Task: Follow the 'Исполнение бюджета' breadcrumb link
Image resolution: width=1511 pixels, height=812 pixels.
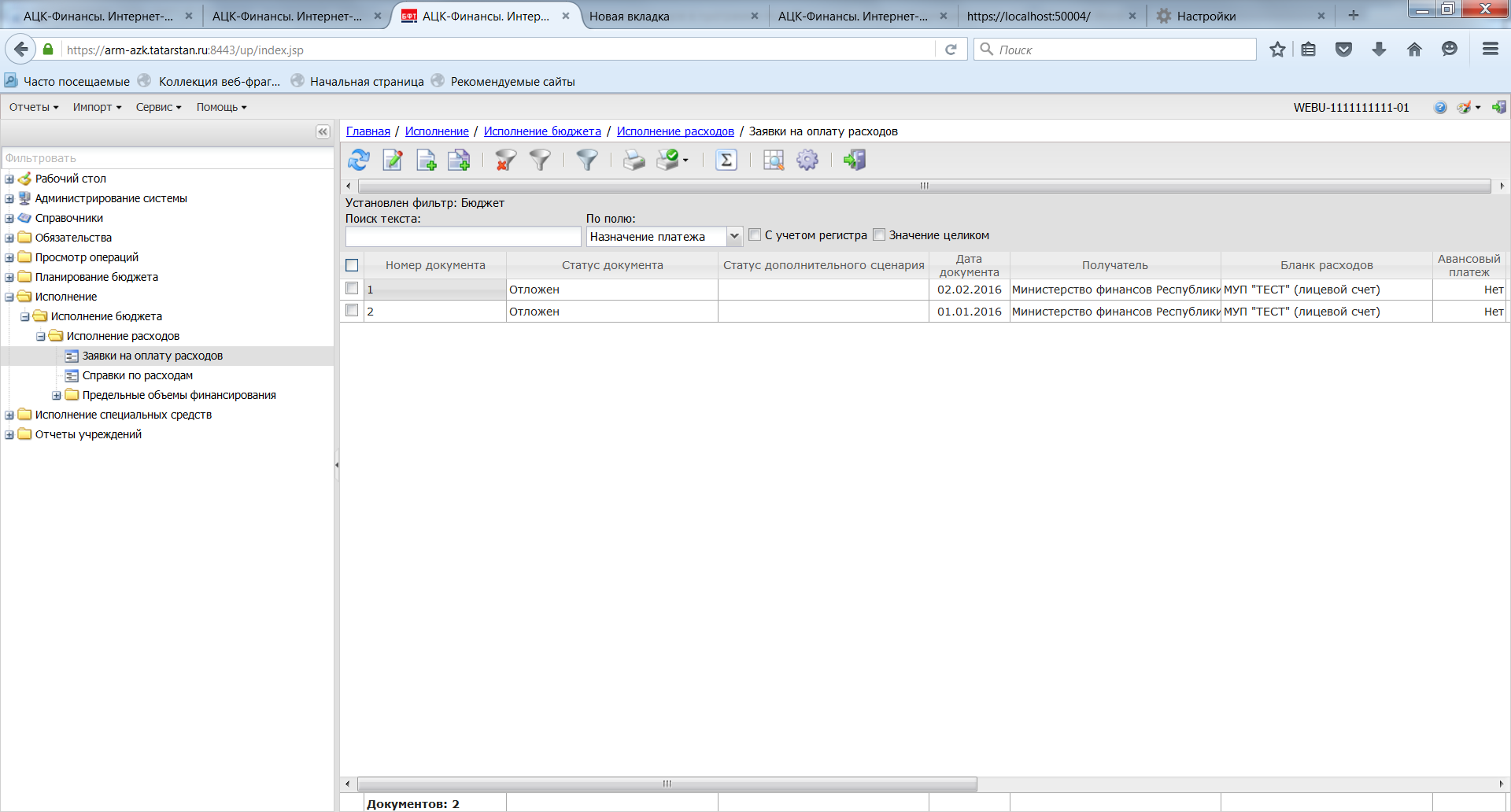Action: click(542, 131)
